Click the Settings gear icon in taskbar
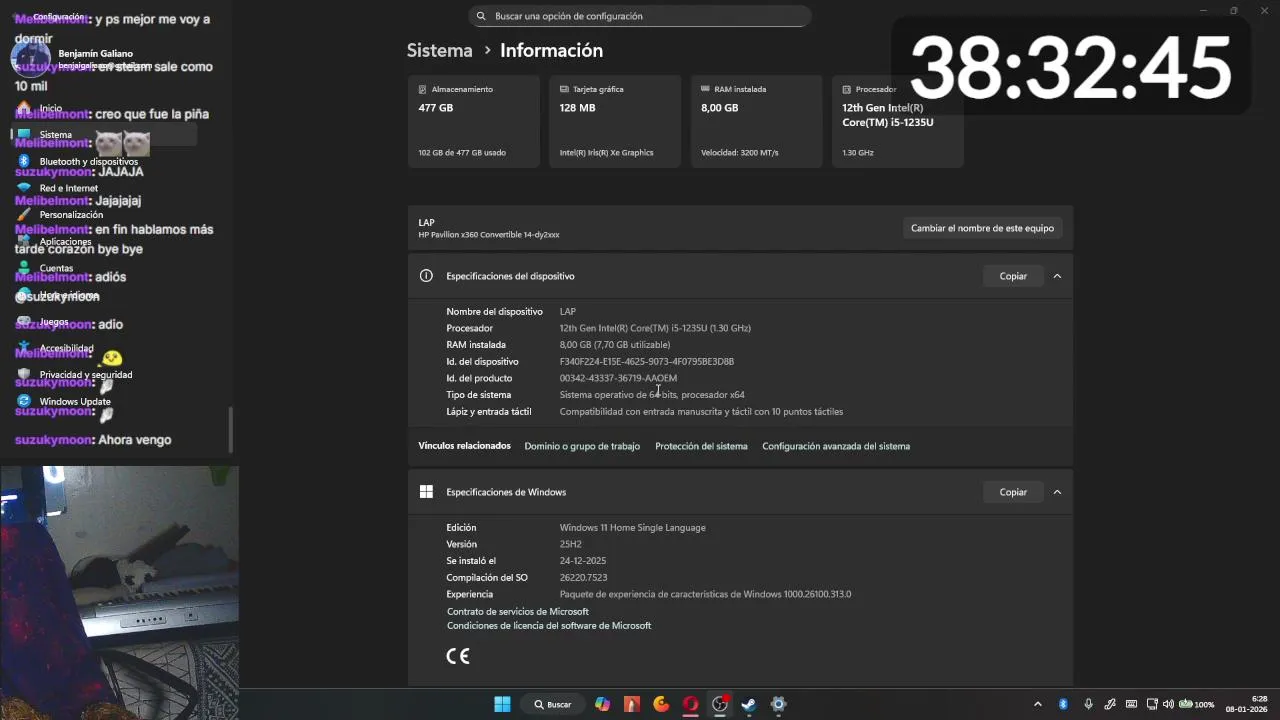1280x720 pixels. click(778, 704)
